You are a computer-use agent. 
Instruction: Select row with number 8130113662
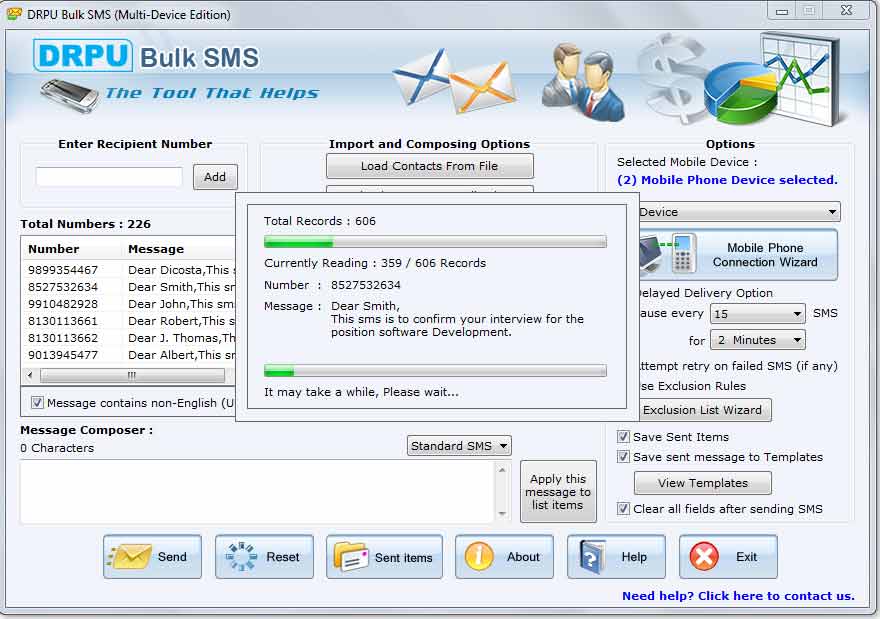[x=129, y=338]
